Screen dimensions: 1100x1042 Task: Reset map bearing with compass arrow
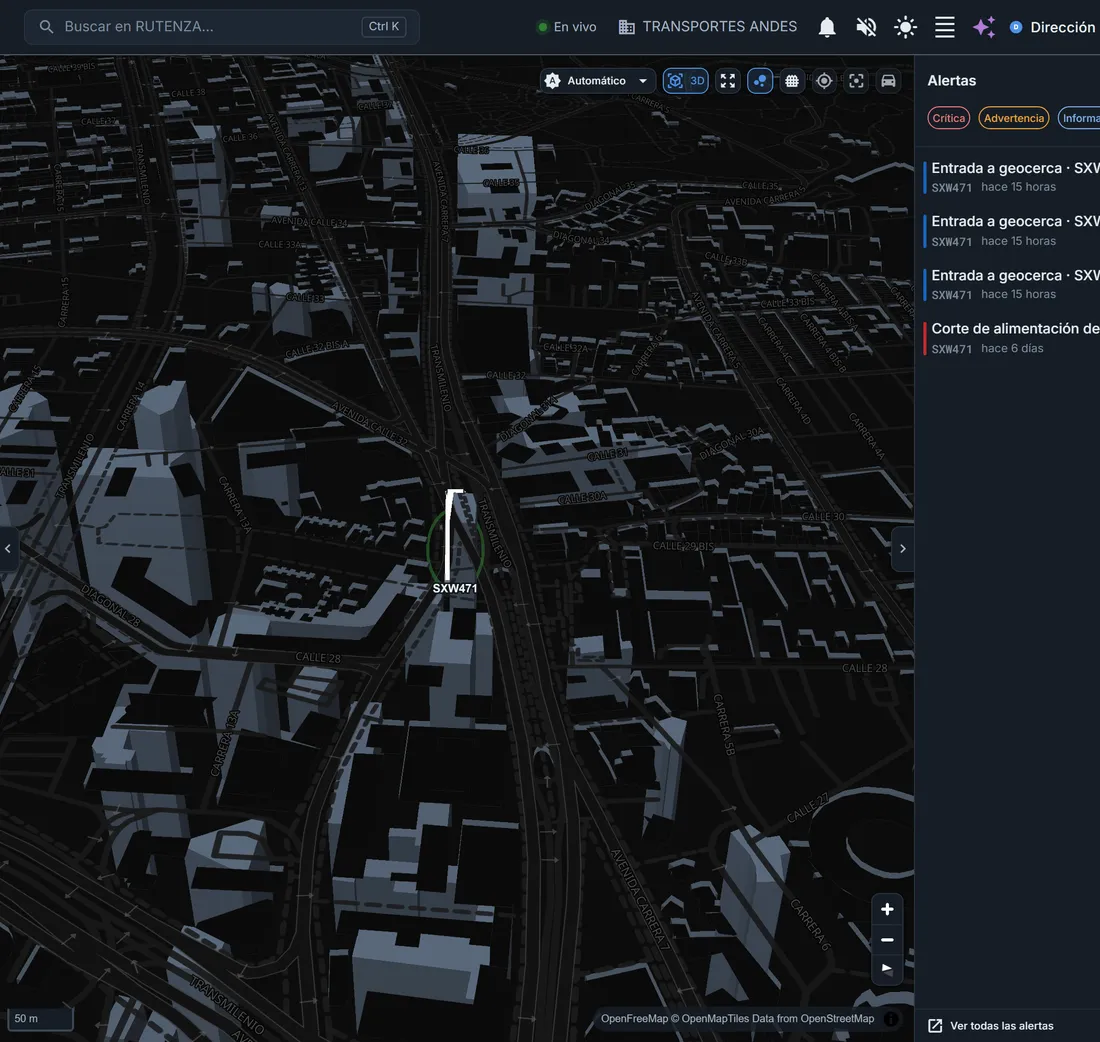click(887, 969)
